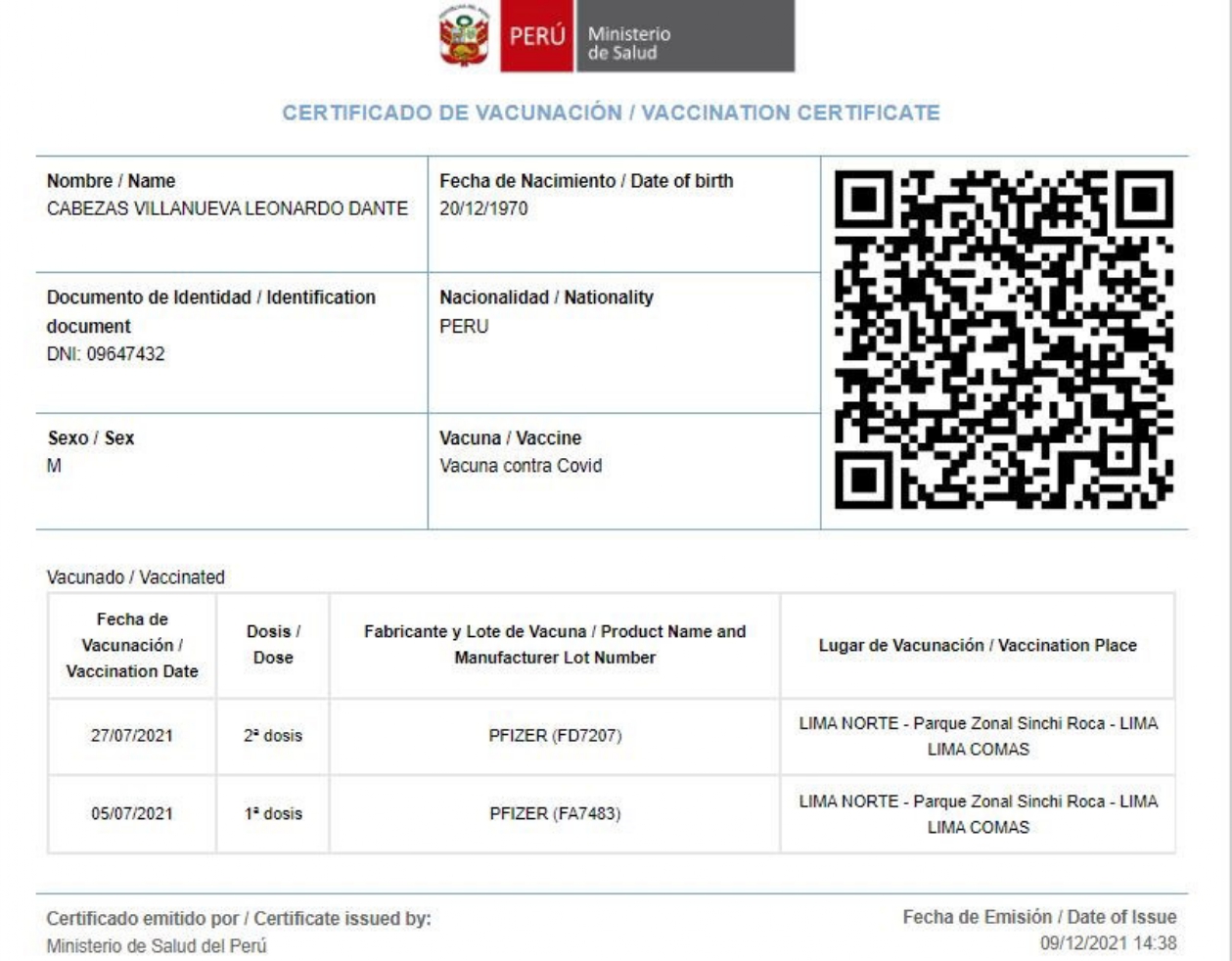Click the QR code image
The image size is (1232, 961).
1003,341
